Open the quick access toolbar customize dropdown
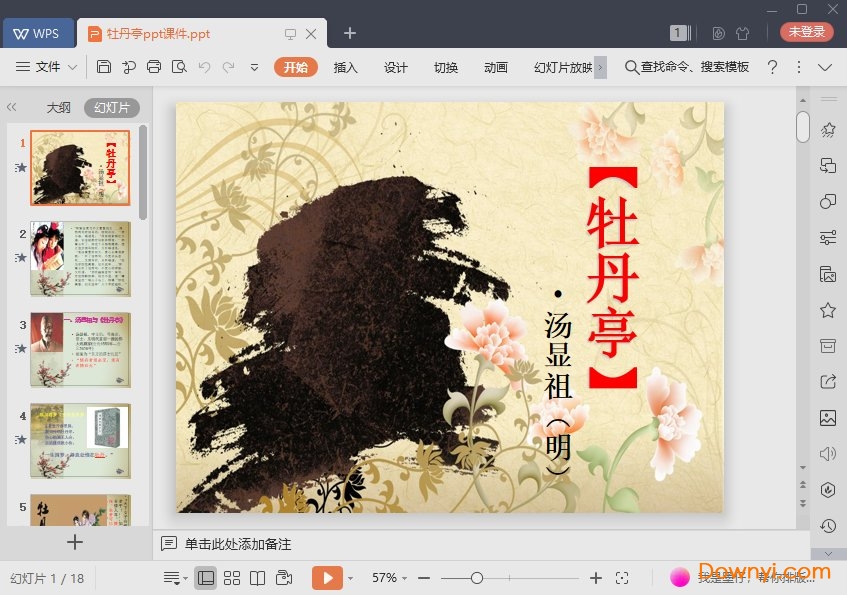 (x=252, y=68)
